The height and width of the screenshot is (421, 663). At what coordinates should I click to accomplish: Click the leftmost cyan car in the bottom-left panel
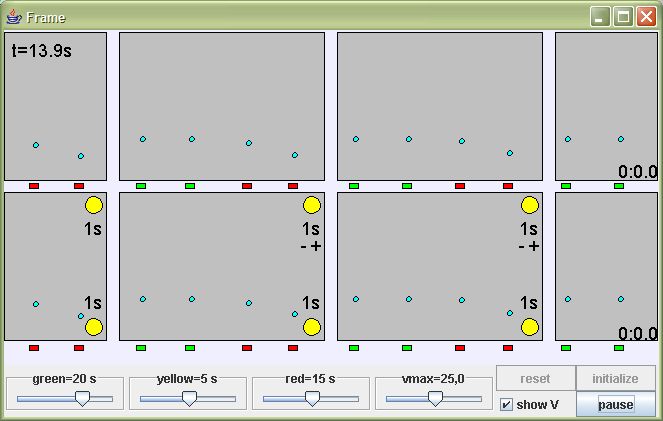click(x=36, y=304)
